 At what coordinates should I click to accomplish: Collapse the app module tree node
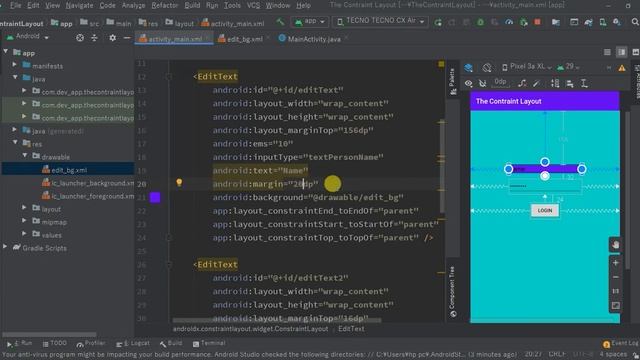coord(6,52)
